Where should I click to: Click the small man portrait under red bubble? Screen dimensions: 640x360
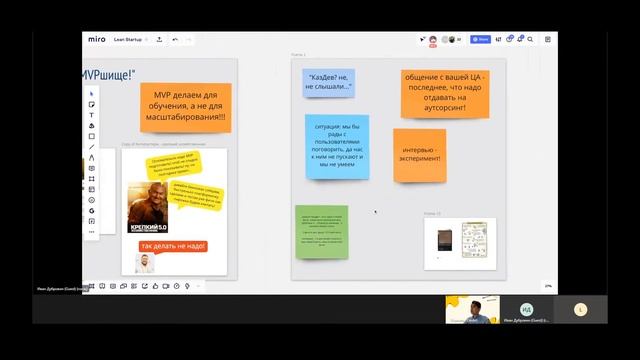click(x=144, y=263)
